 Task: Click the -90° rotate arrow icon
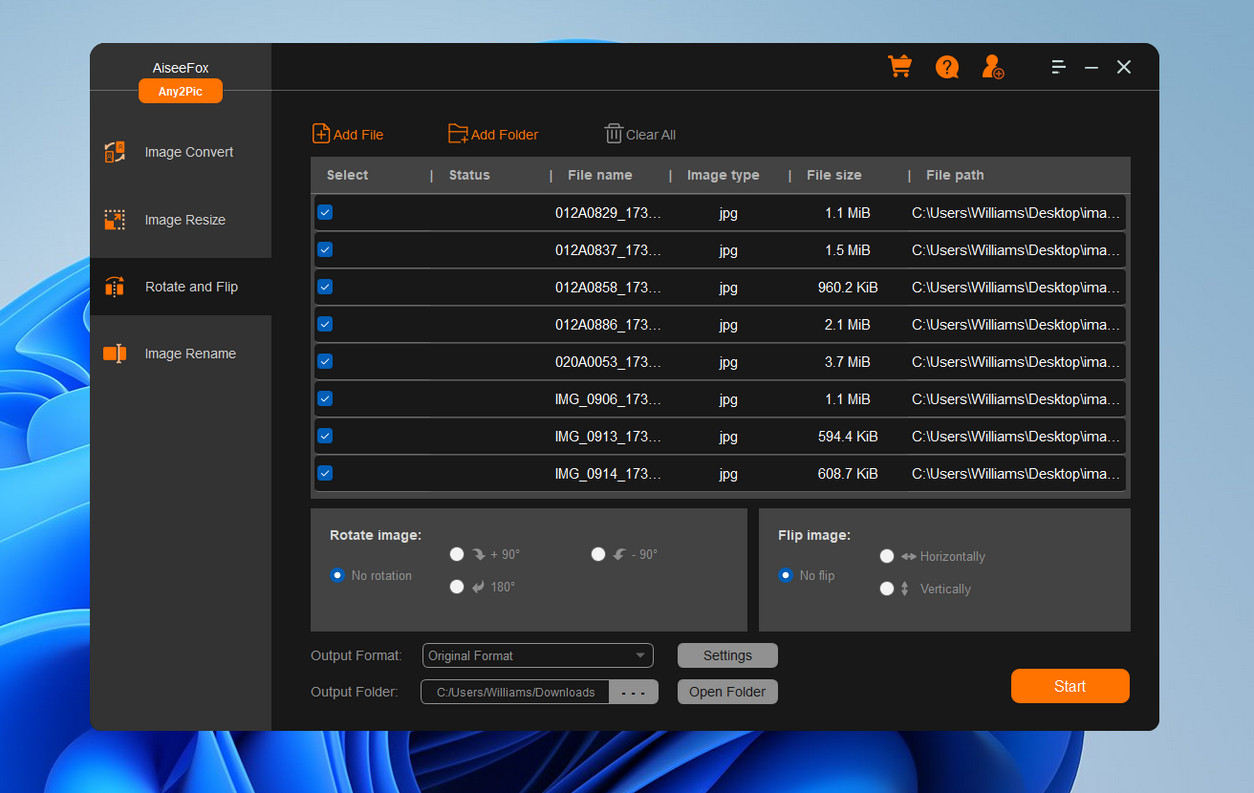620,554
